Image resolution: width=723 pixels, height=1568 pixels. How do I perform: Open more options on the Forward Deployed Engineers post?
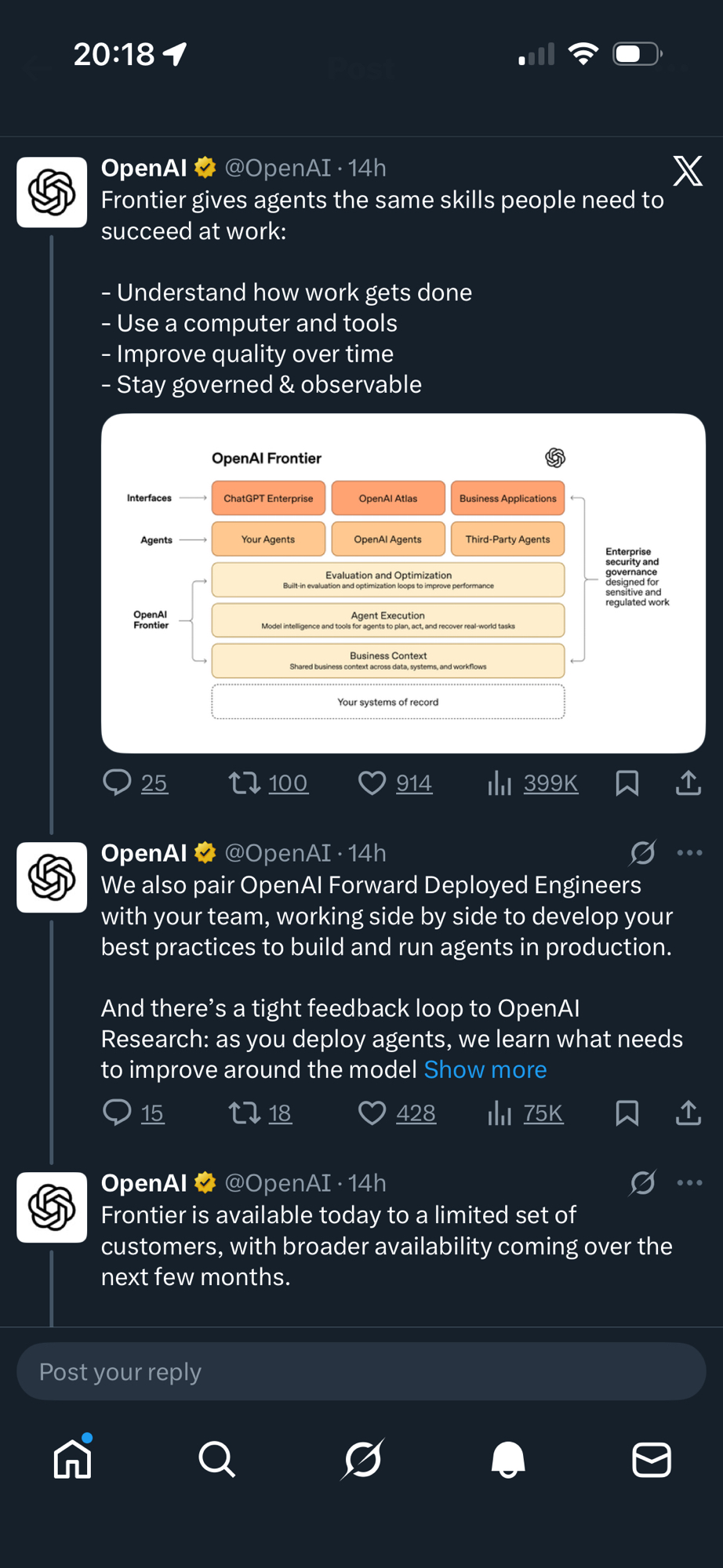pos(689,852)
